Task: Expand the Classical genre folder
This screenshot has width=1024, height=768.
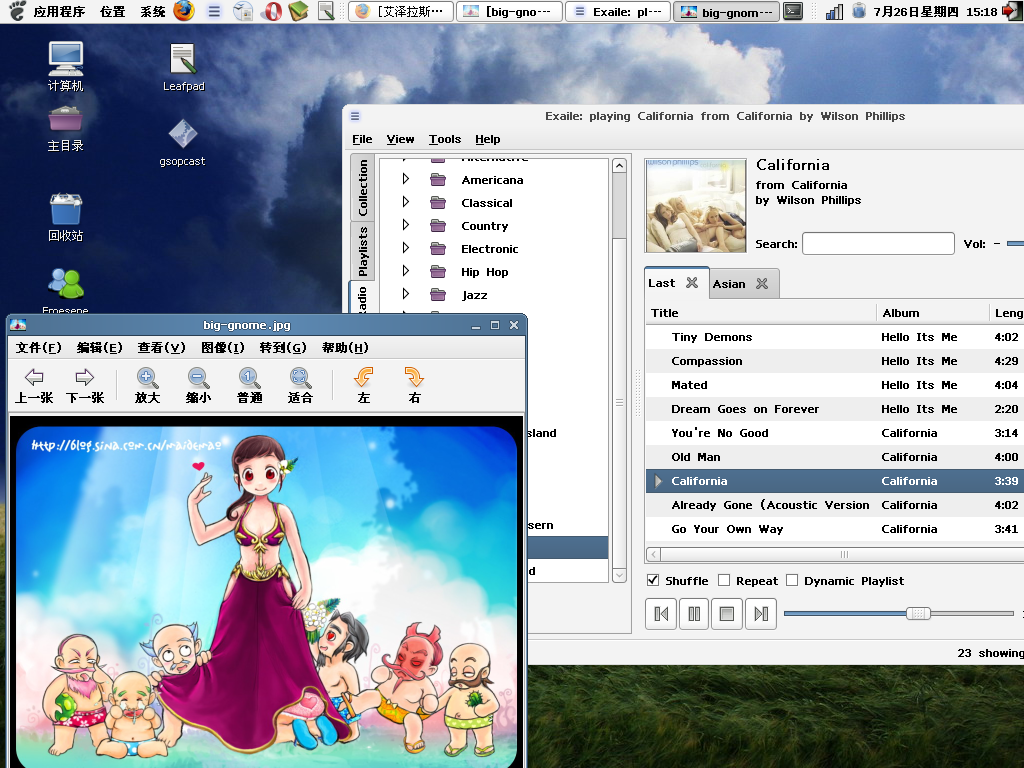Action: pyautogui.click(x=406, y=202)
